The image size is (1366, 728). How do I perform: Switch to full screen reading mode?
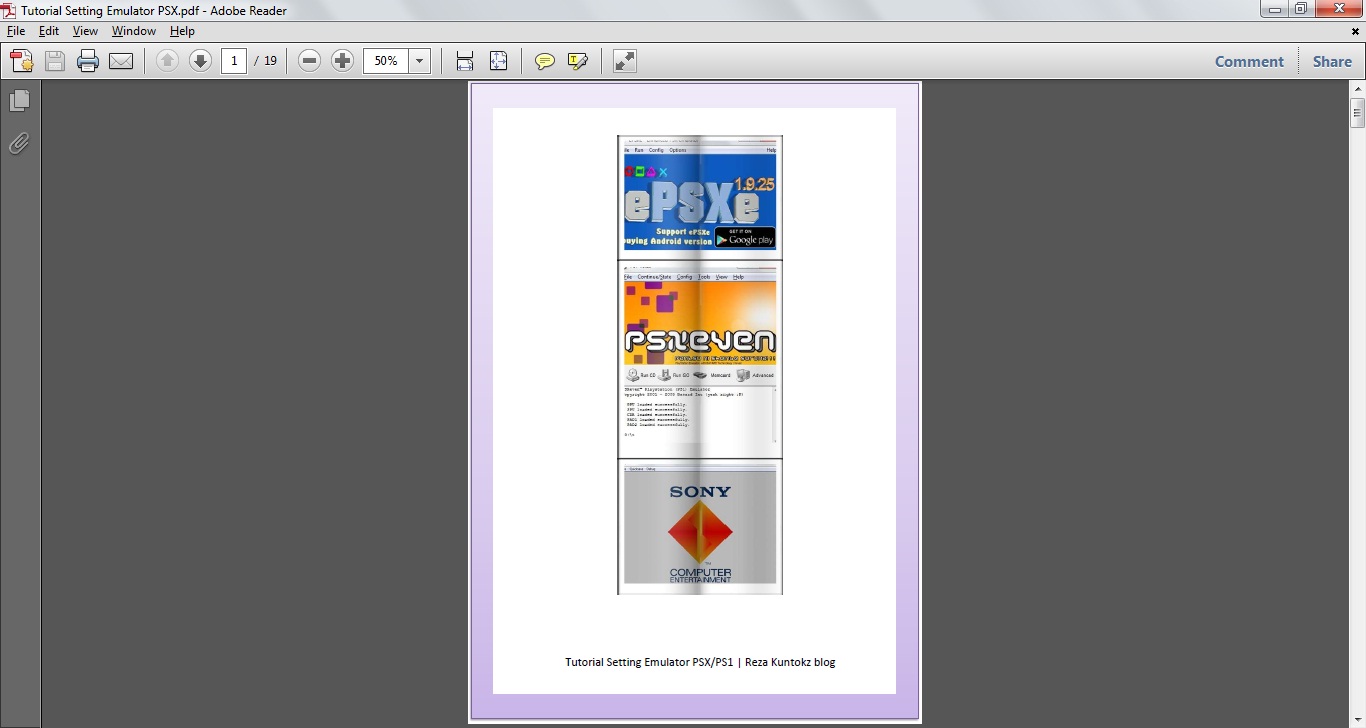pos(624,60)
